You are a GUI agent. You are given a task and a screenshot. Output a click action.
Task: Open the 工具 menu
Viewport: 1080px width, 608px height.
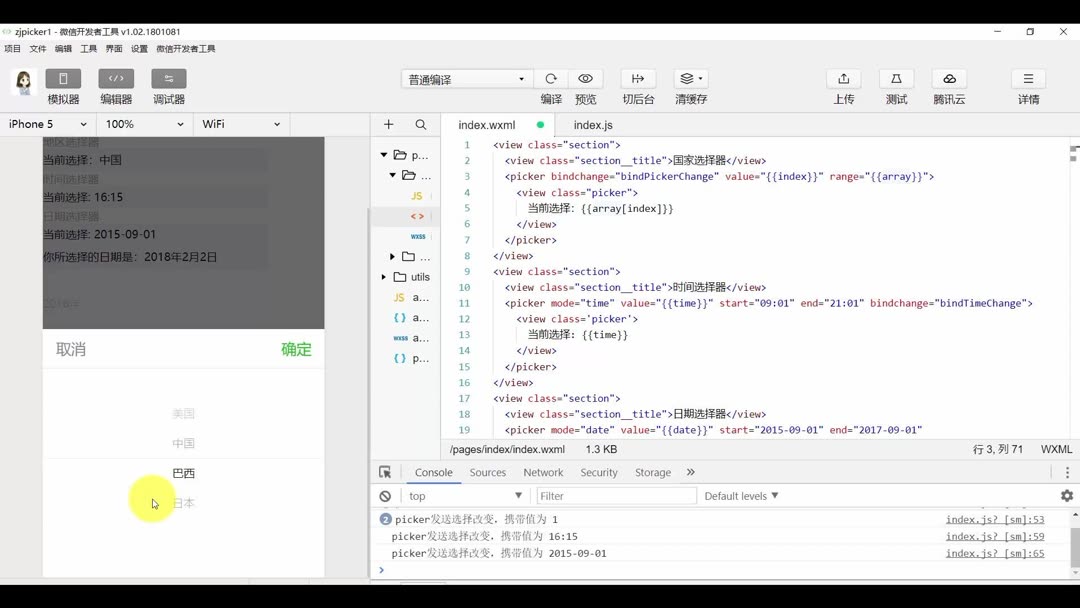coord(88,47)
